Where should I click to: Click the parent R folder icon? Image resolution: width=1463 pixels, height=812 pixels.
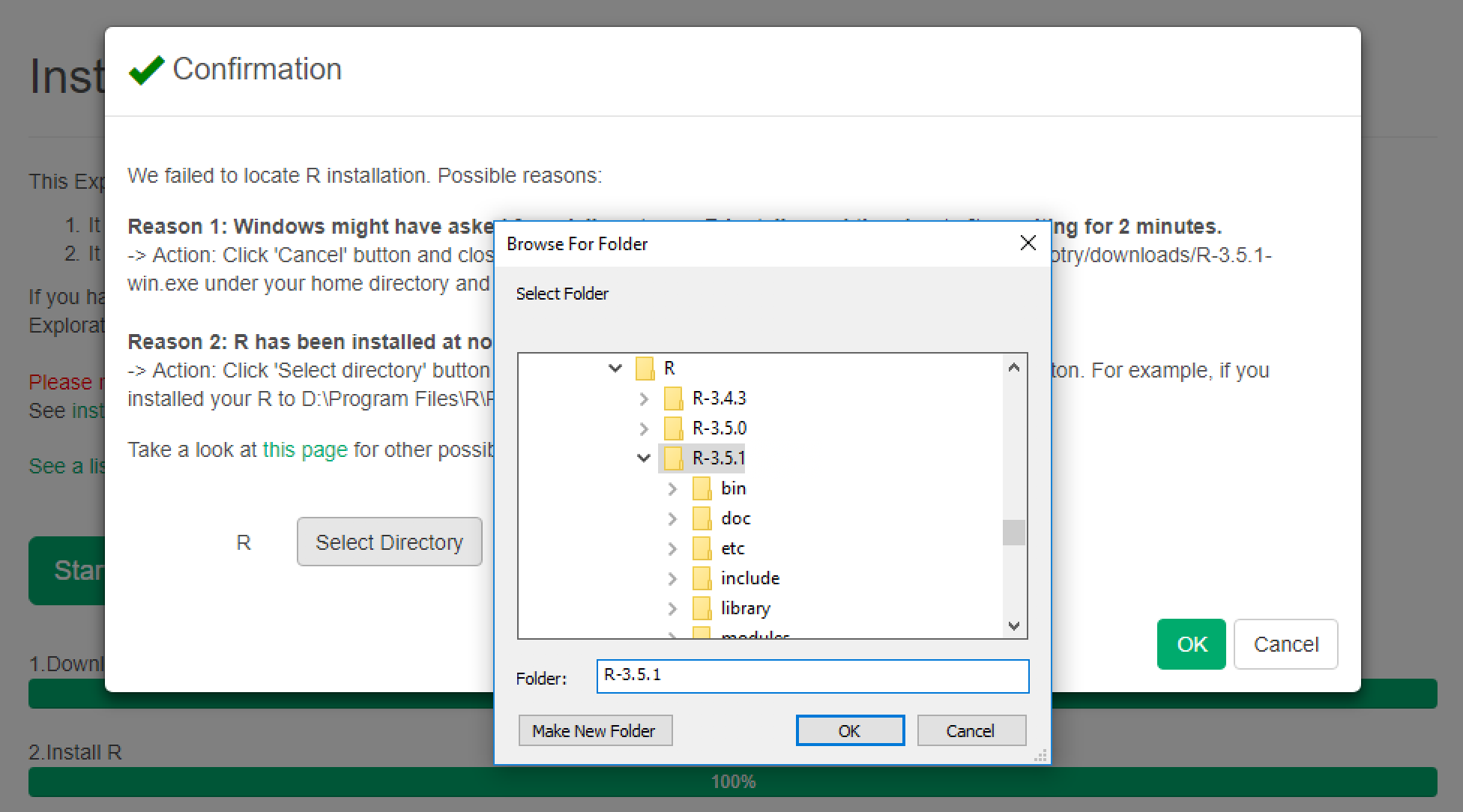click(x=644, y=369)
